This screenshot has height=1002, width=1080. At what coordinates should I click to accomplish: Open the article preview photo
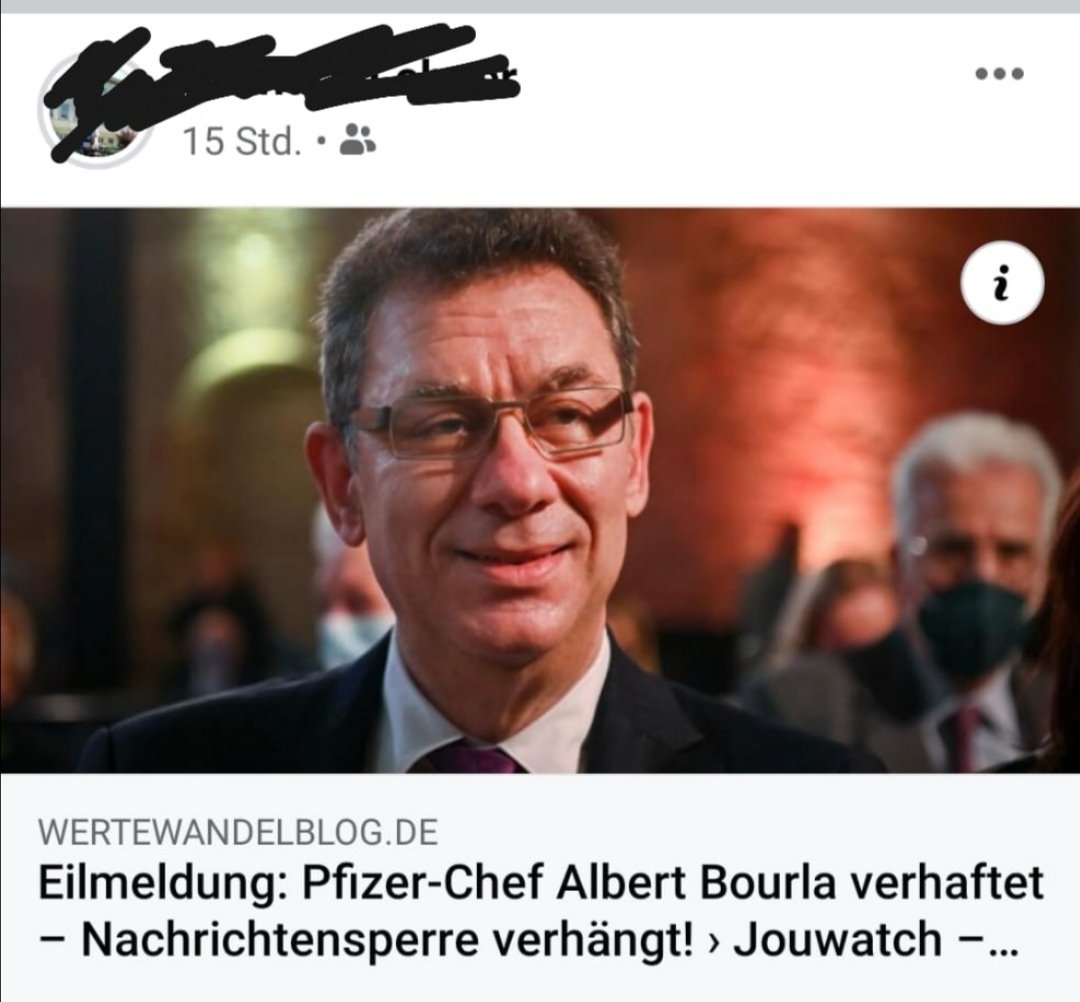tap(540, 490)
